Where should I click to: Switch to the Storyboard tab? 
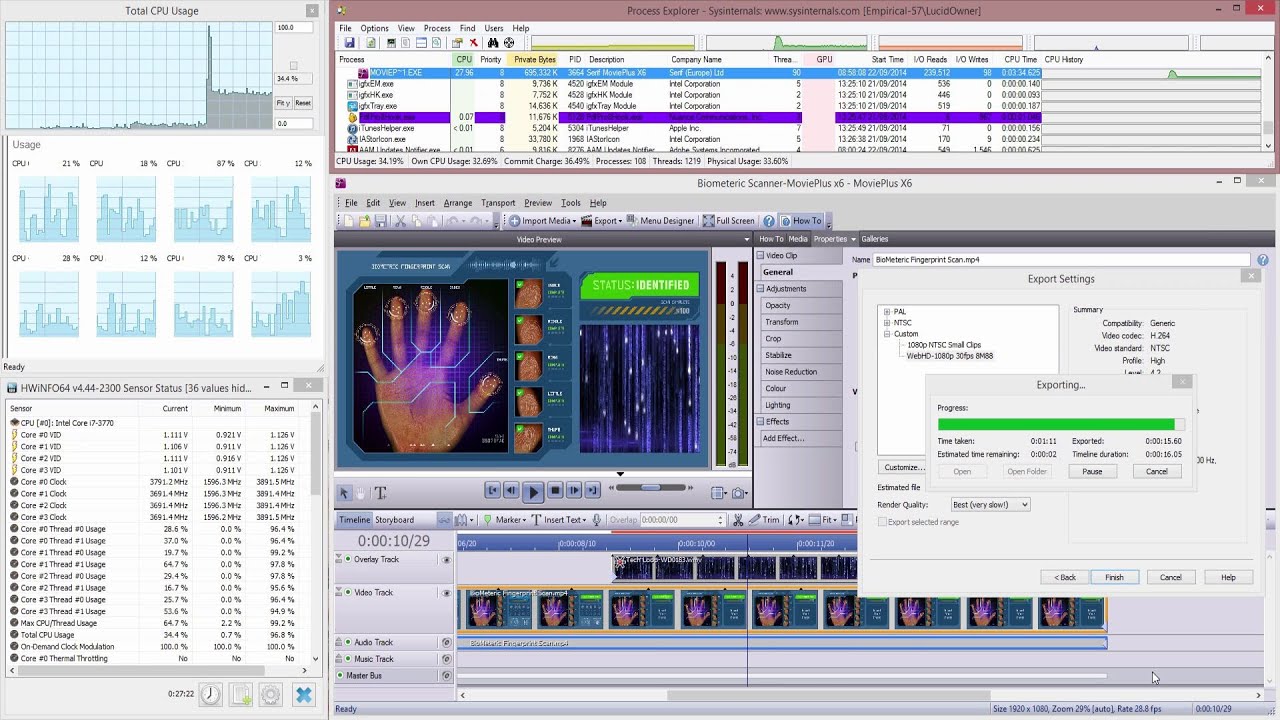(x=394, y=520)
